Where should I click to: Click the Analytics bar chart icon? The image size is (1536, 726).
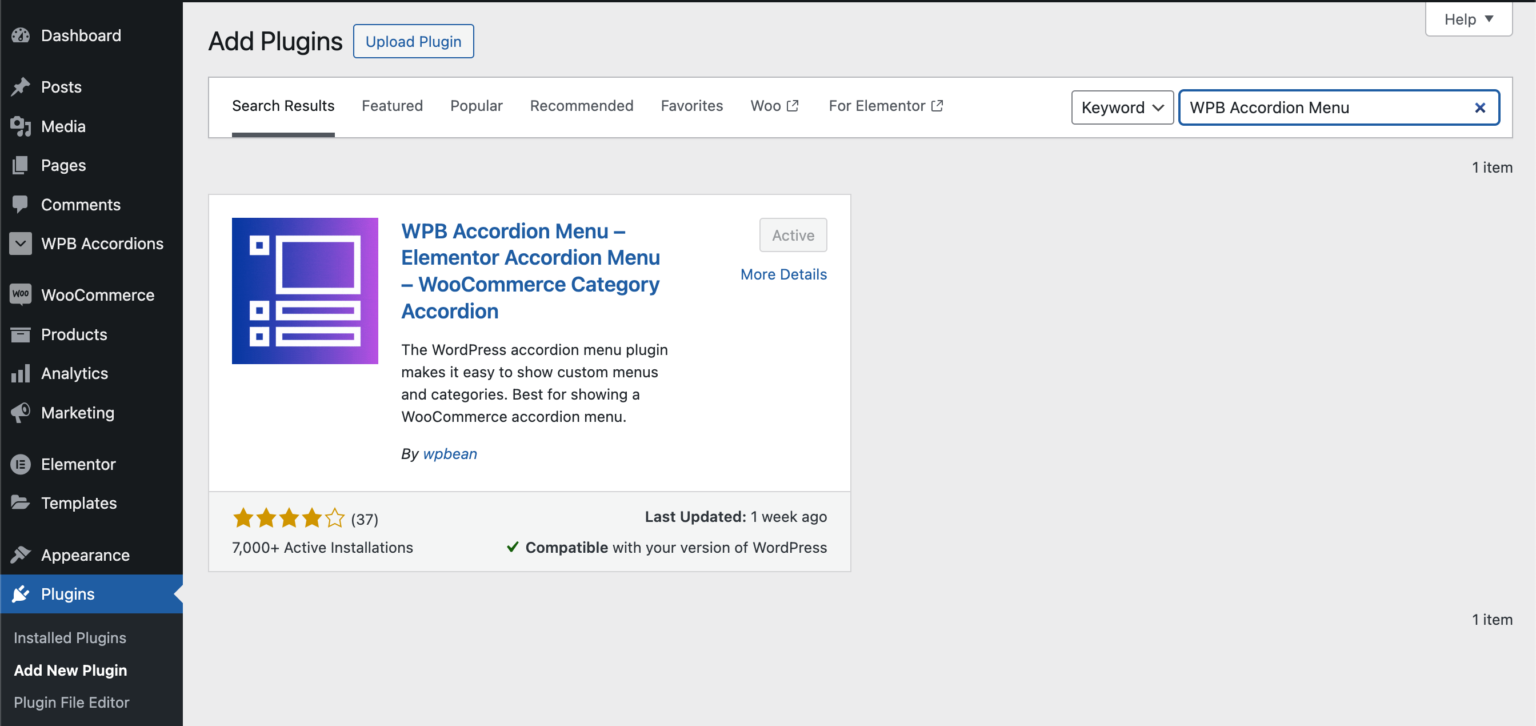[x=22, y=373]
